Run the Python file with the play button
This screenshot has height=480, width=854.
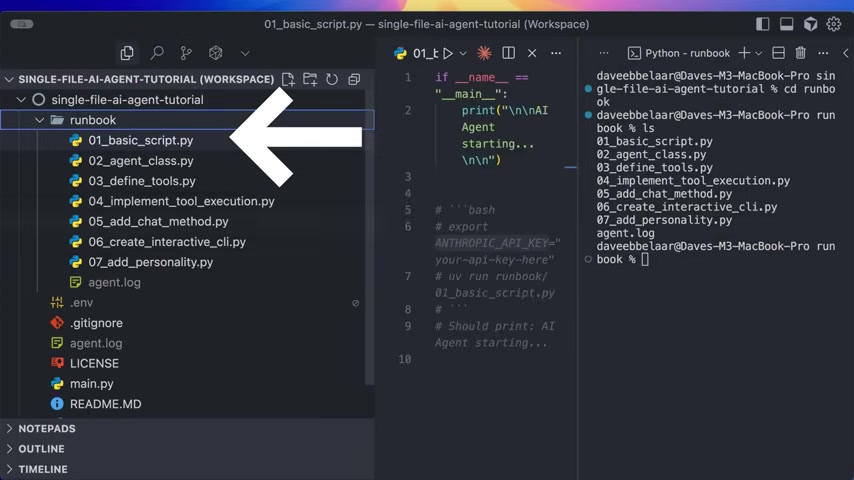448,53
